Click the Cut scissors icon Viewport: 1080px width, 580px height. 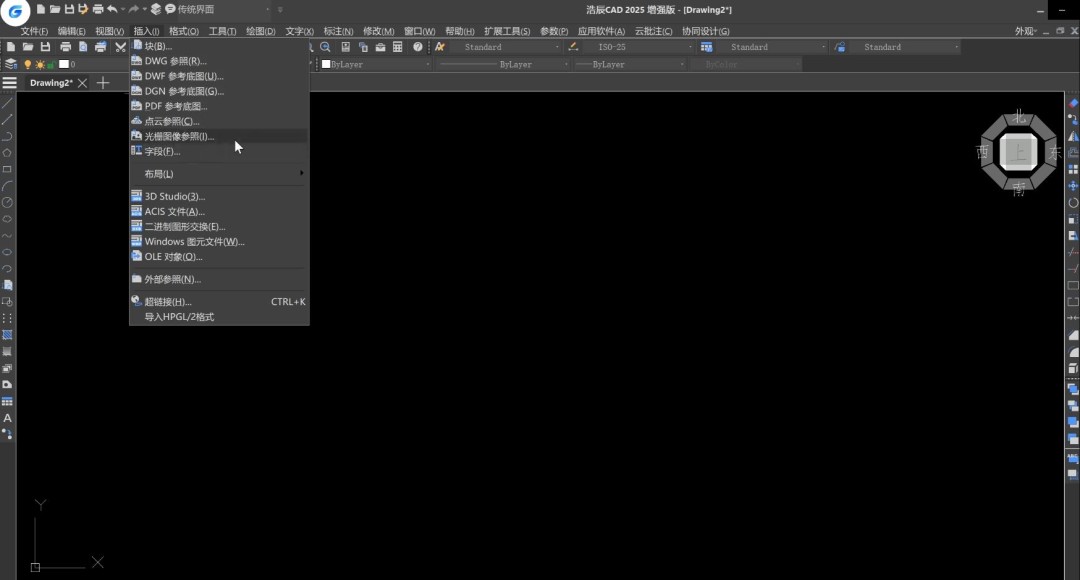point(120,47)
